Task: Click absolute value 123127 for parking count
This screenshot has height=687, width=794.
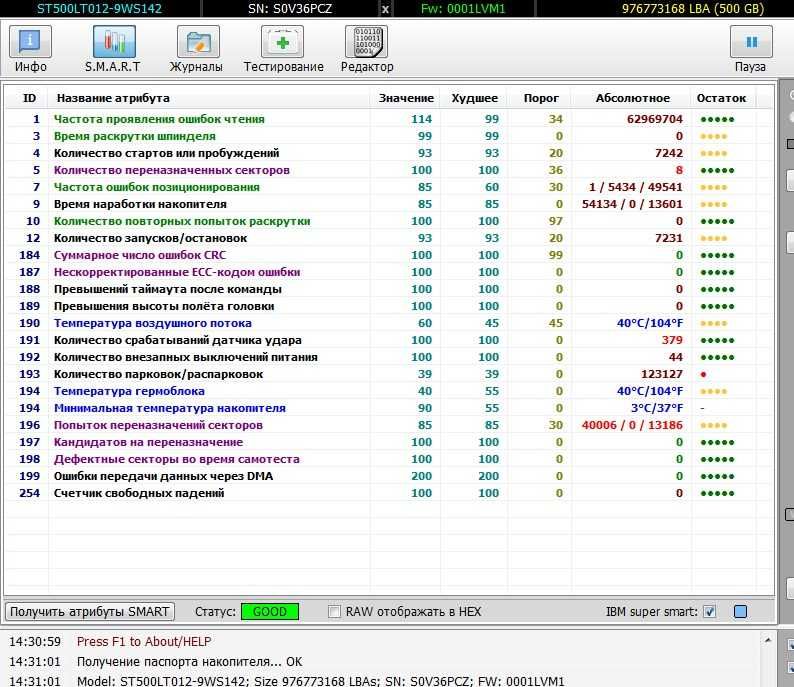Action: 662,374
